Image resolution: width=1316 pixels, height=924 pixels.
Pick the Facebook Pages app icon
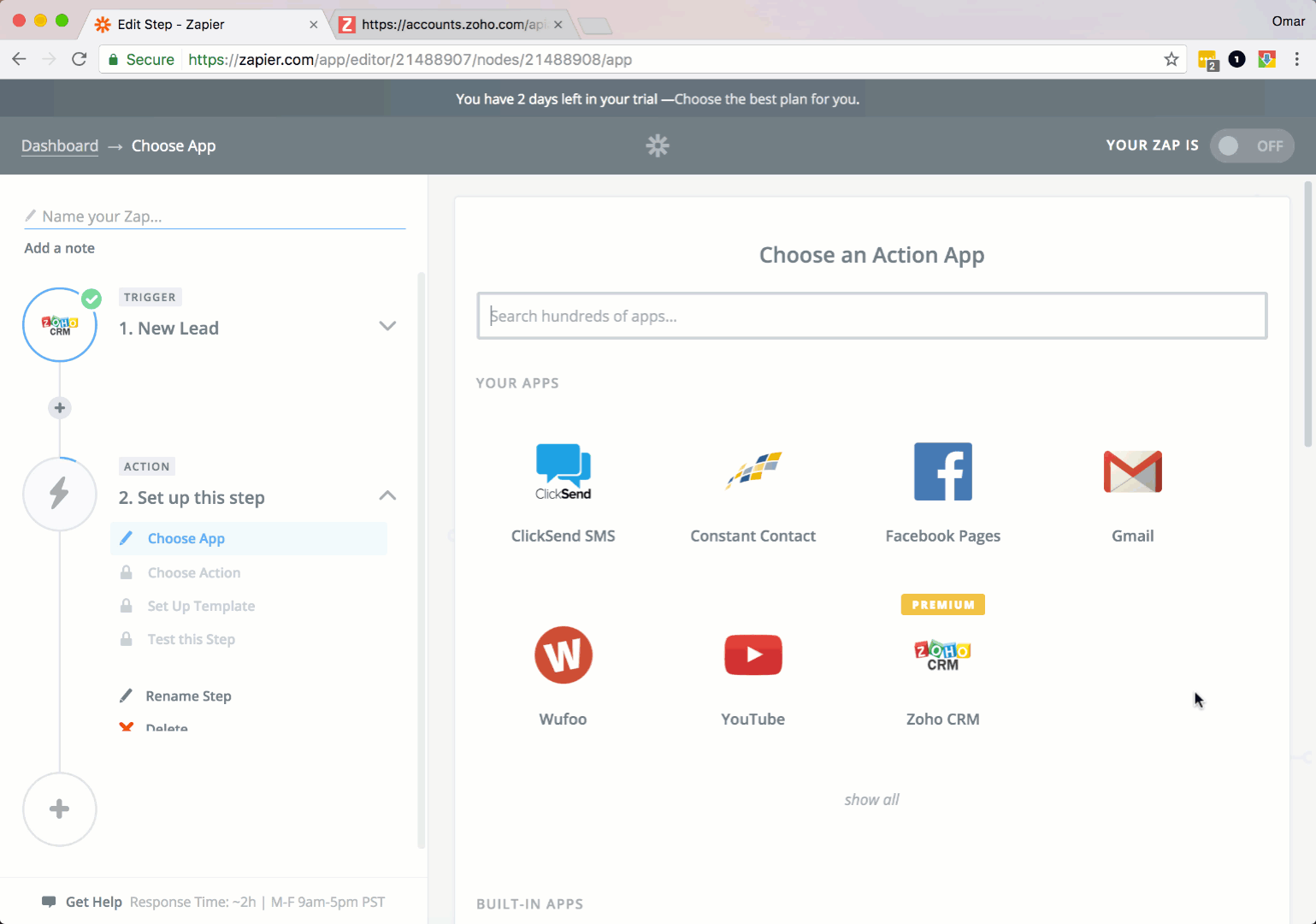(x=943, y=471)
